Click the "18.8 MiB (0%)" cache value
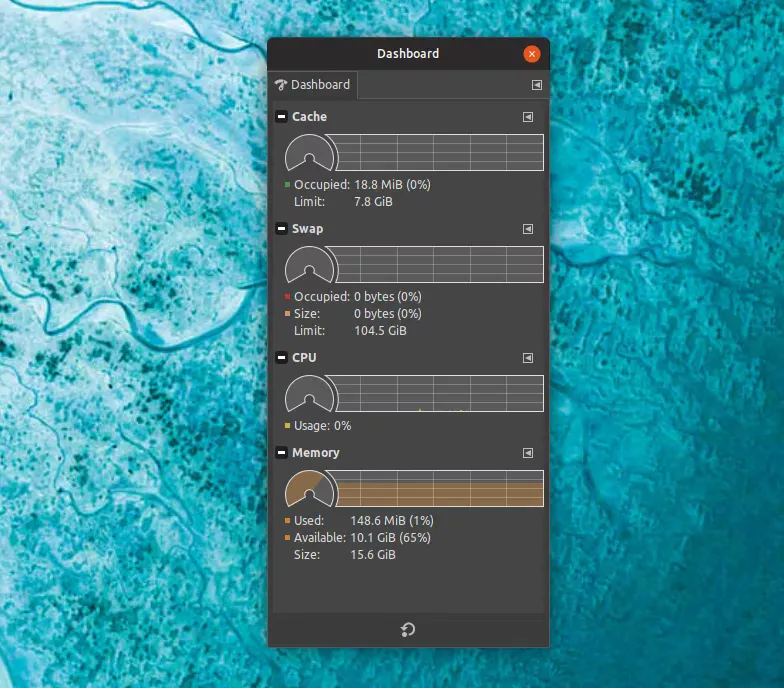The image size is (784, 688). pos(392,185)
